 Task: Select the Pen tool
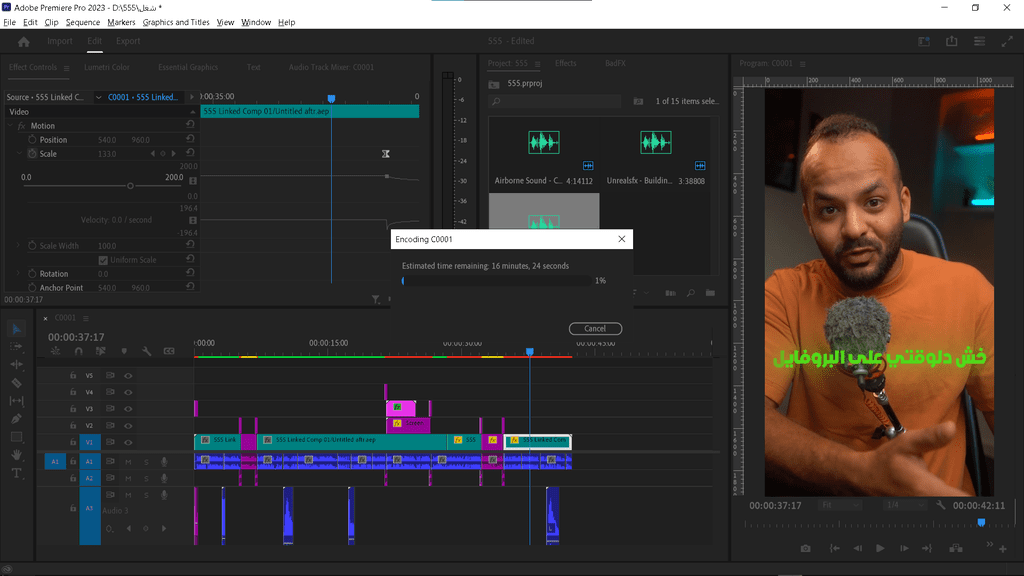(17, 419)
